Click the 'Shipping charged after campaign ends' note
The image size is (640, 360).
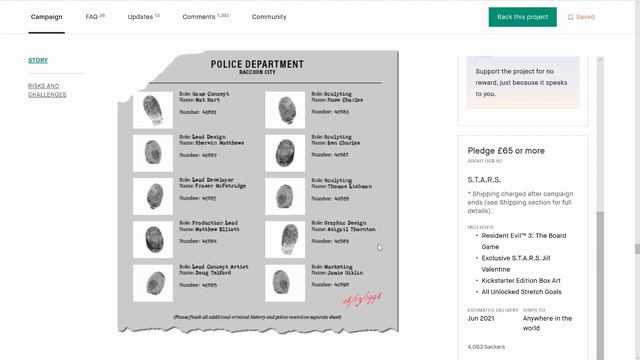tap(520, 202)
